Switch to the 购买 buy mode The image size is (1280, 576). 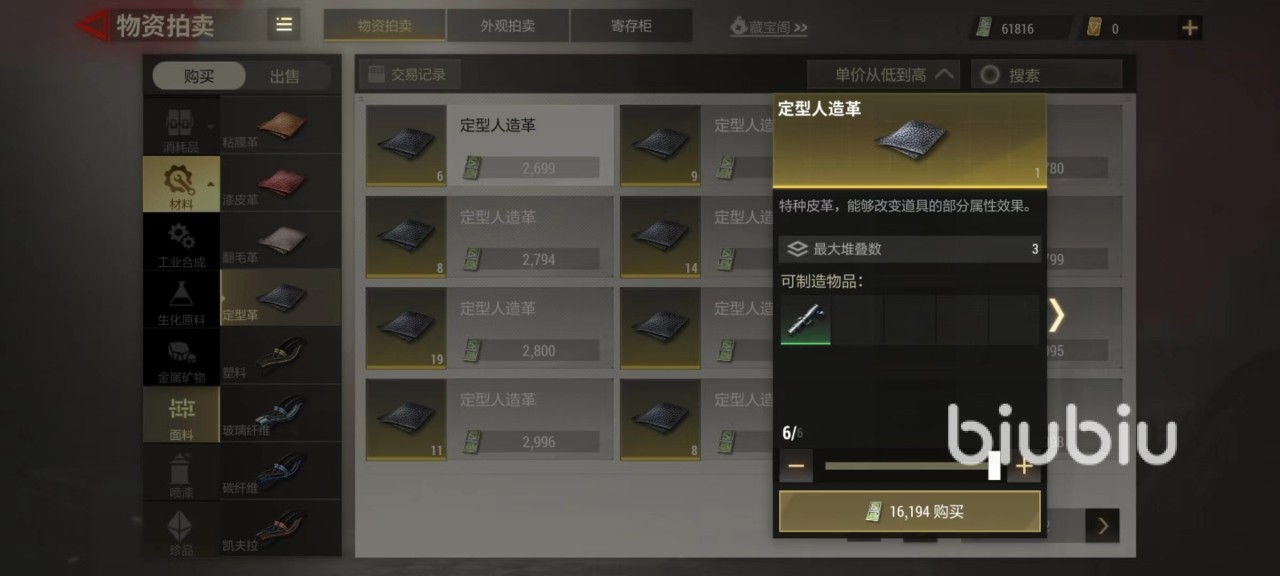coord(199,76)
